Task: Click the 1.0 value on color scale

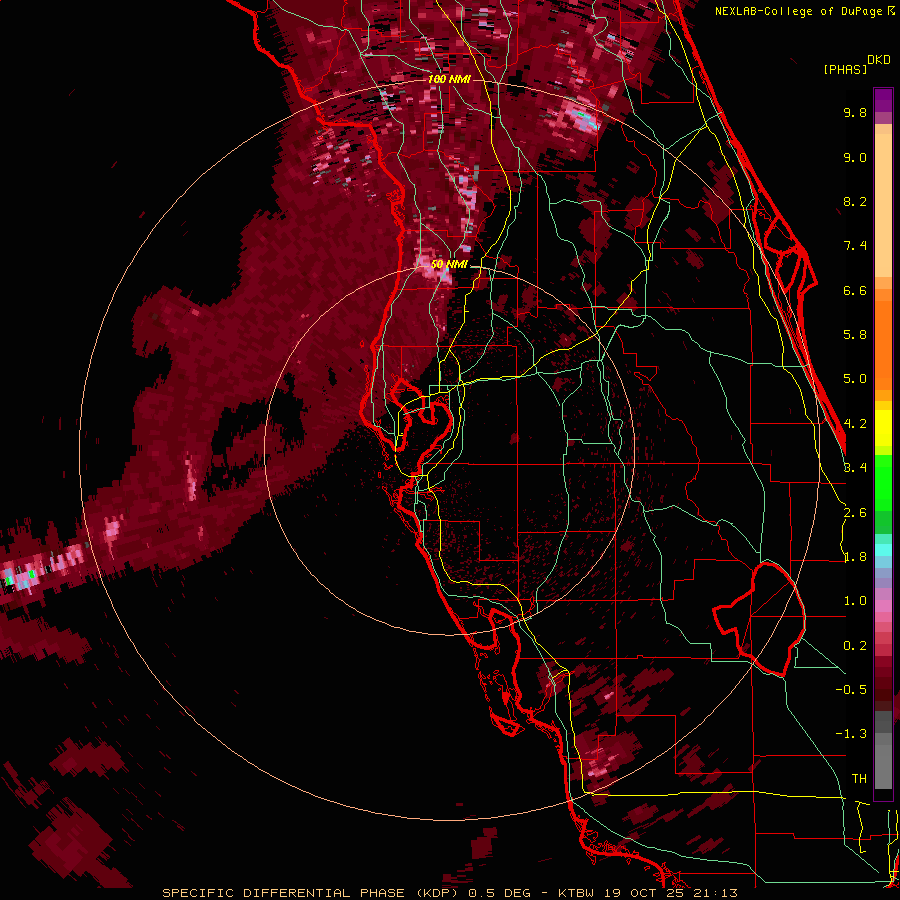Action: tap(855, 601)
